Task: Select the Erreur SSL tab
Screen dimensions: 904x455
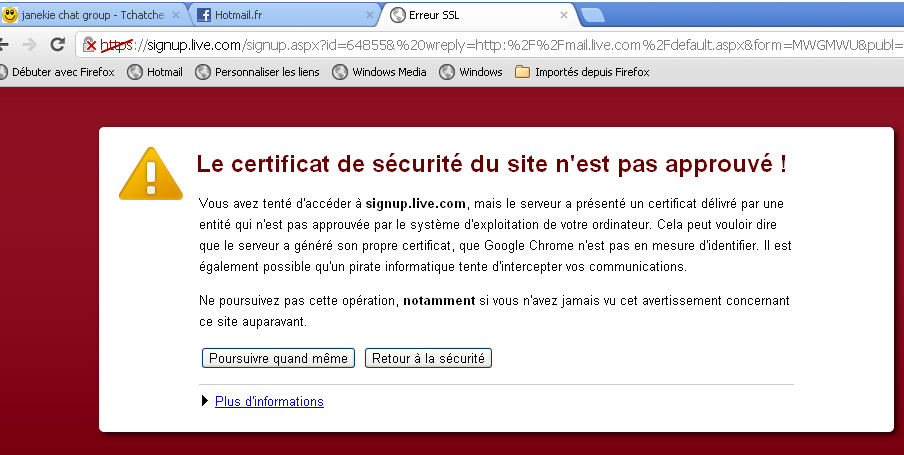Action: click(480, 15)
